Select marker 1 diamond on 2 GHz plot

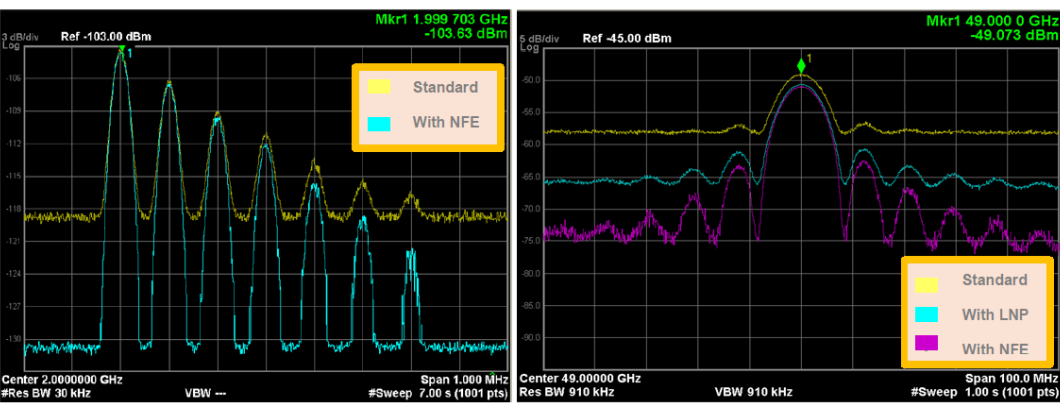tap(122, 48)
